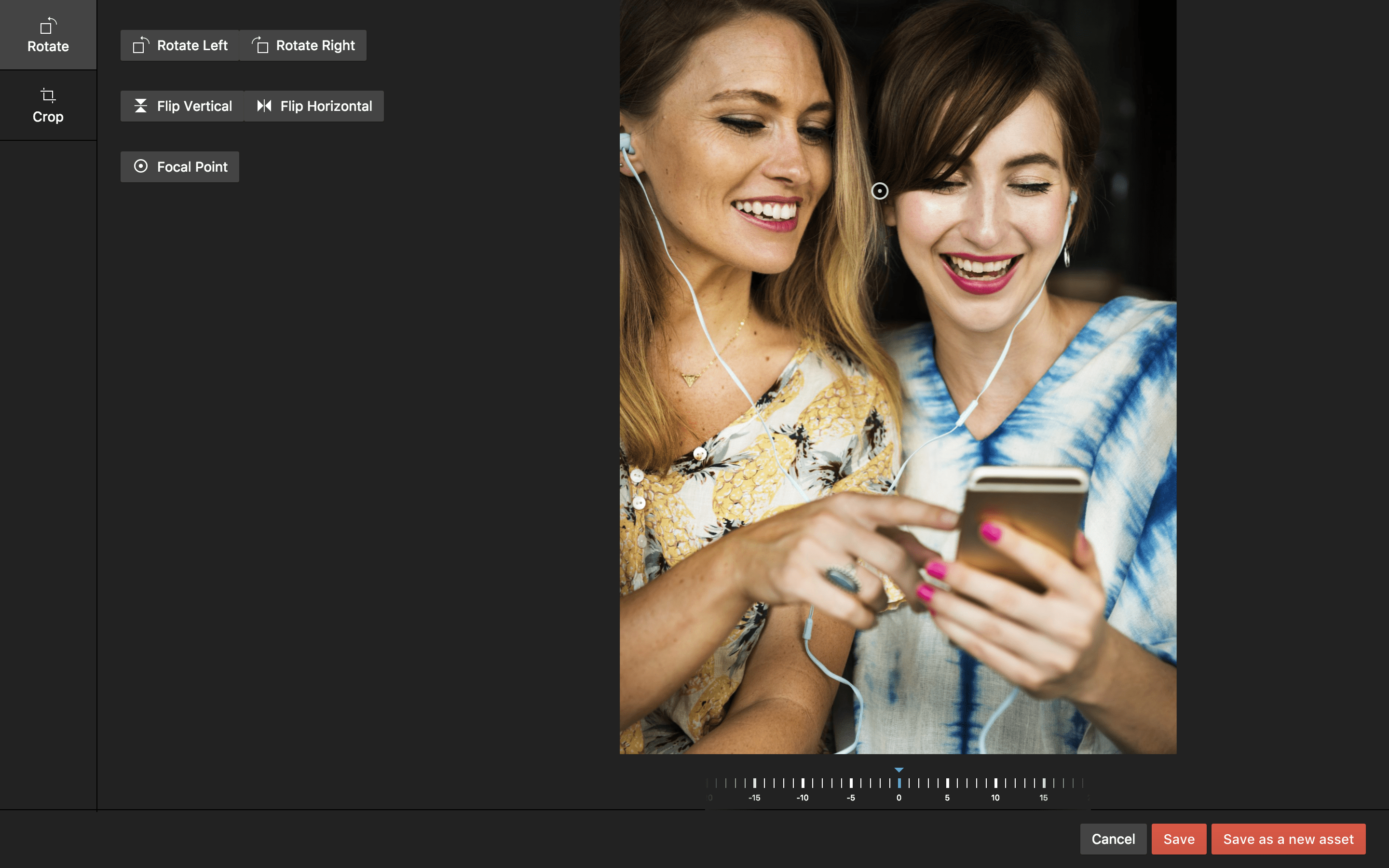The width and height of the screenshot is (1389, 868).
Task: Switch to the Crop tab
Action: pos(48,117)
